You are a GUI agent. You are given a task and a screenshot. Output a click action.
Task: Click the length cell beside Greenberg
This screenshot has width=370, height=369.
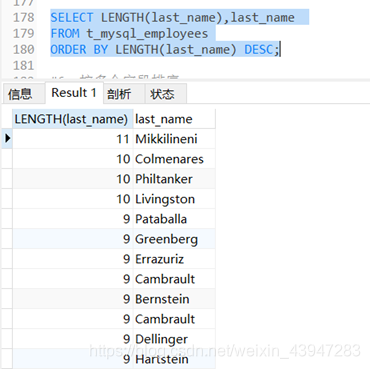click(73, 239)
